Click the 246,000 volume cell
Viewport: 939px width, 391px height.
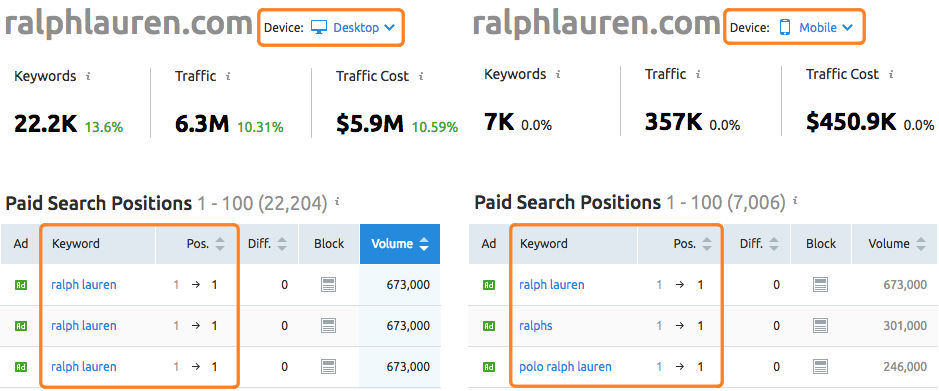click(906, 366)
